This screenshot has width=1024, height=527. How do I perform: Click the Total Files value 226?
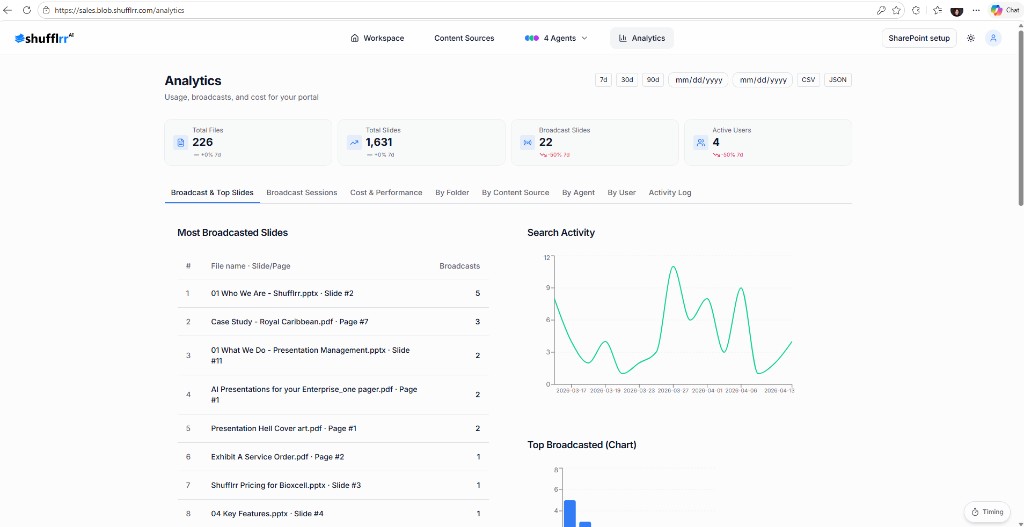tap(202, 142)
